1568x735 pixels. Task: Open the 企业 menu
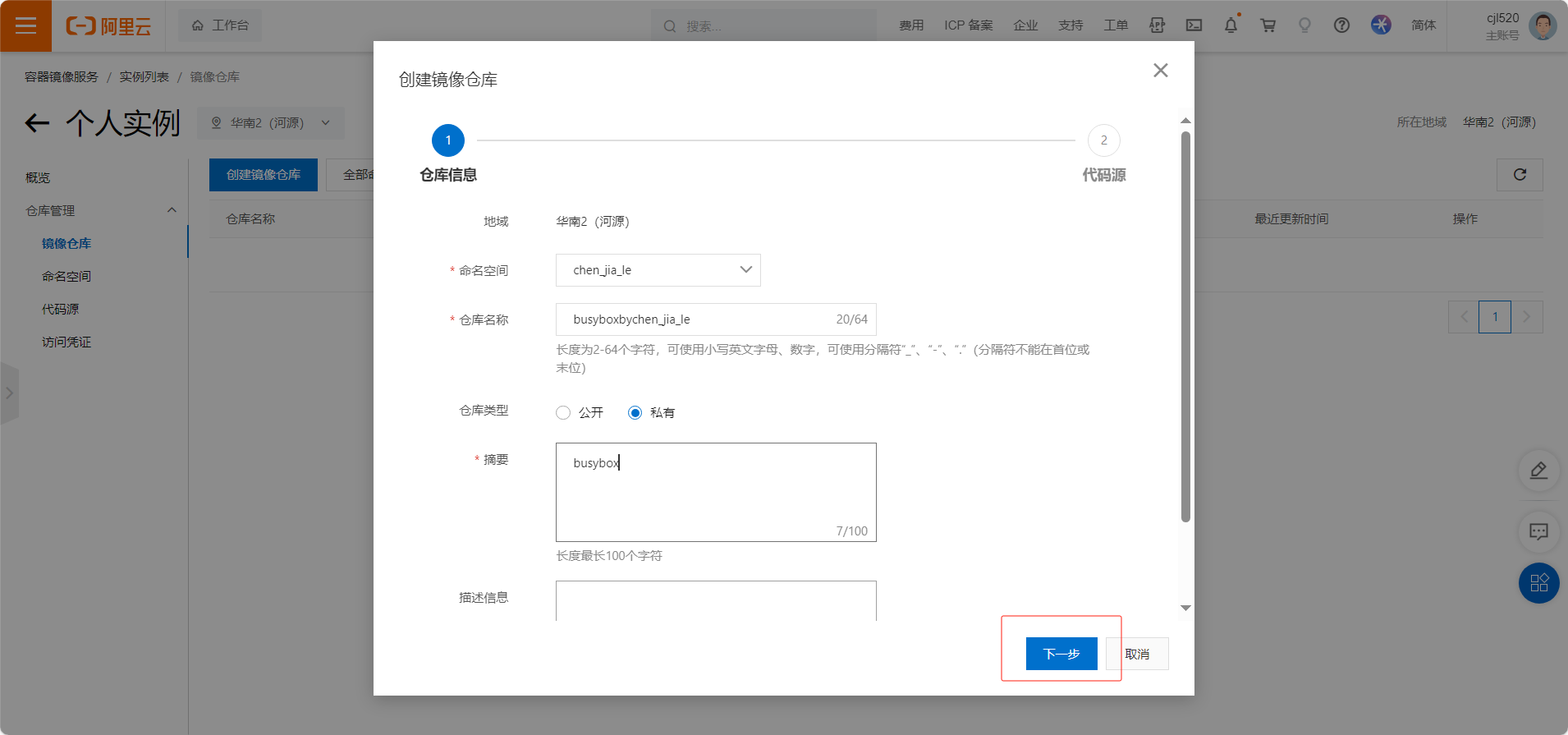(x=1025, y=25)
